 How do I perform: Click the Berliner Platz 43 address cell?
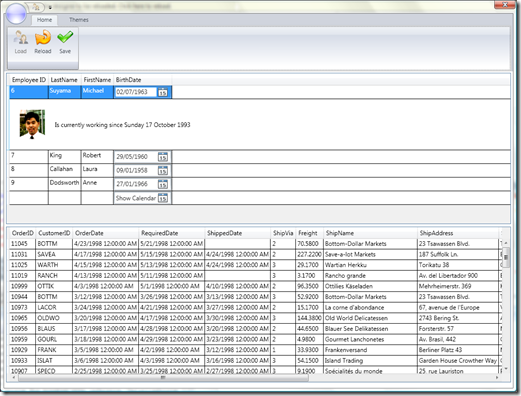coord(458,350)
